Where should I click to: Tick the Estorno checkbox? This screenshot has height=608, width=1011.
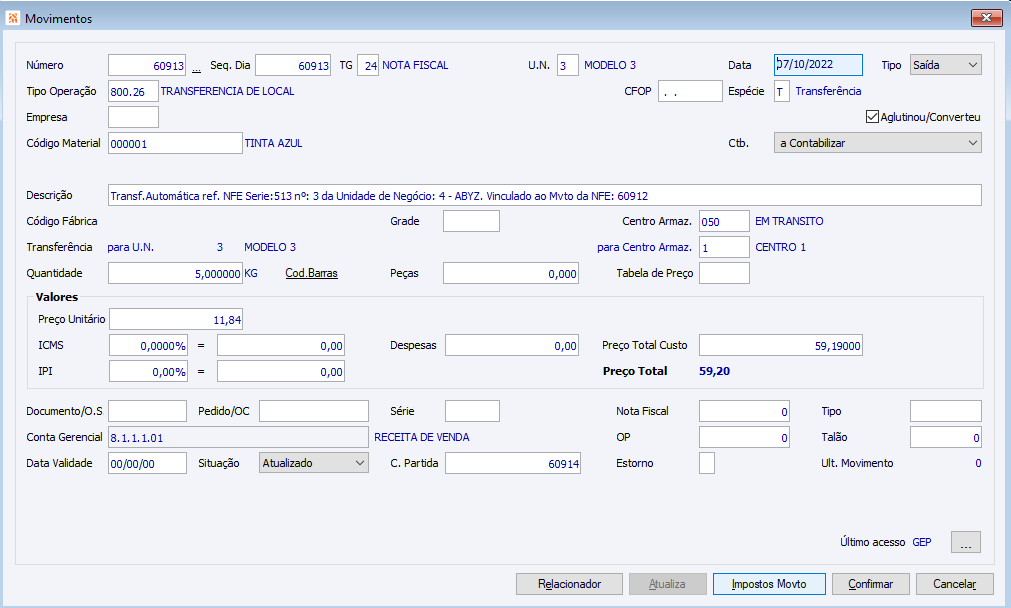coord(707,463)
